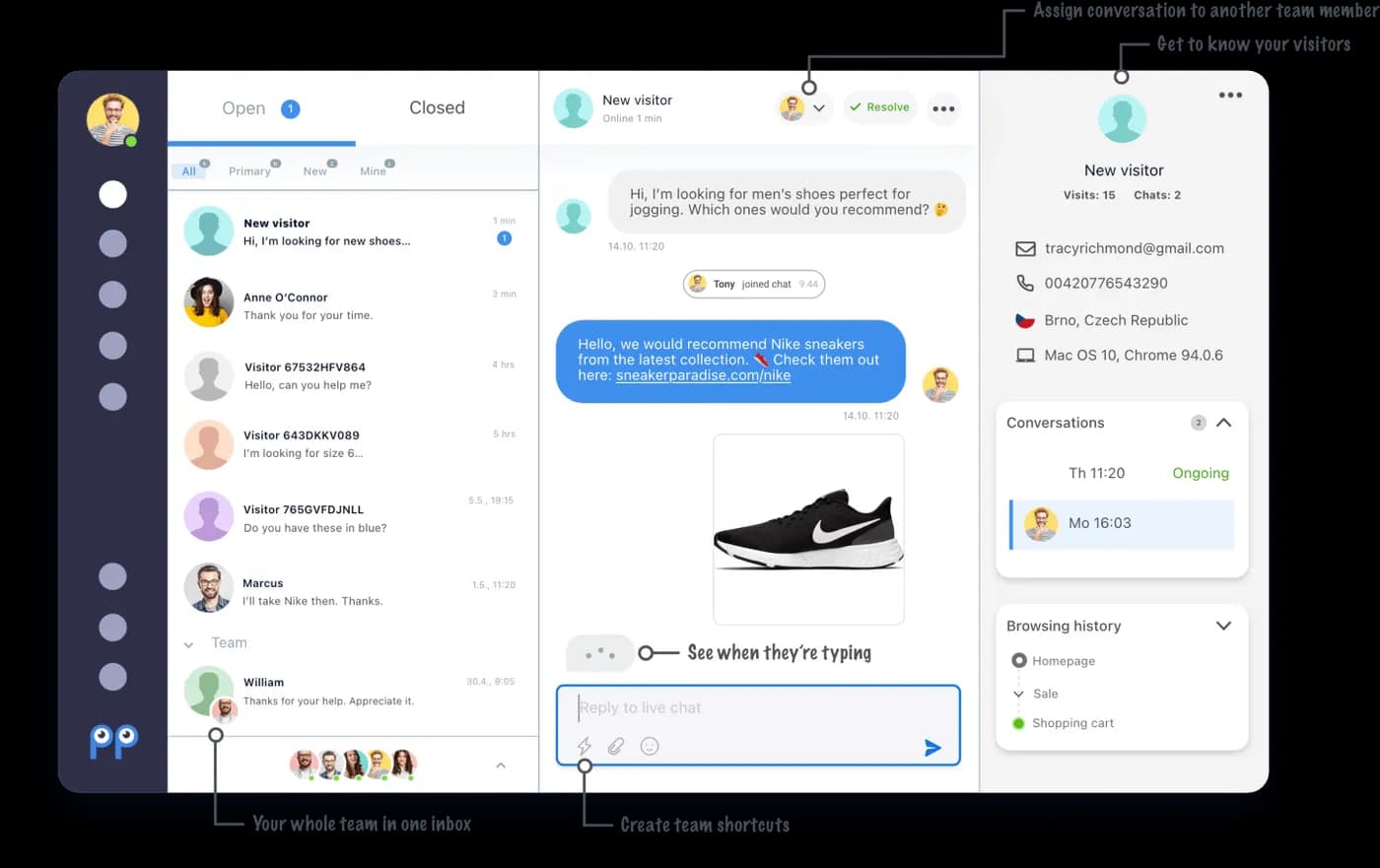Switch to the Open conversations tab
Image resolution: width=1380 pixels, height=868 pixels.
click(261, 108)
